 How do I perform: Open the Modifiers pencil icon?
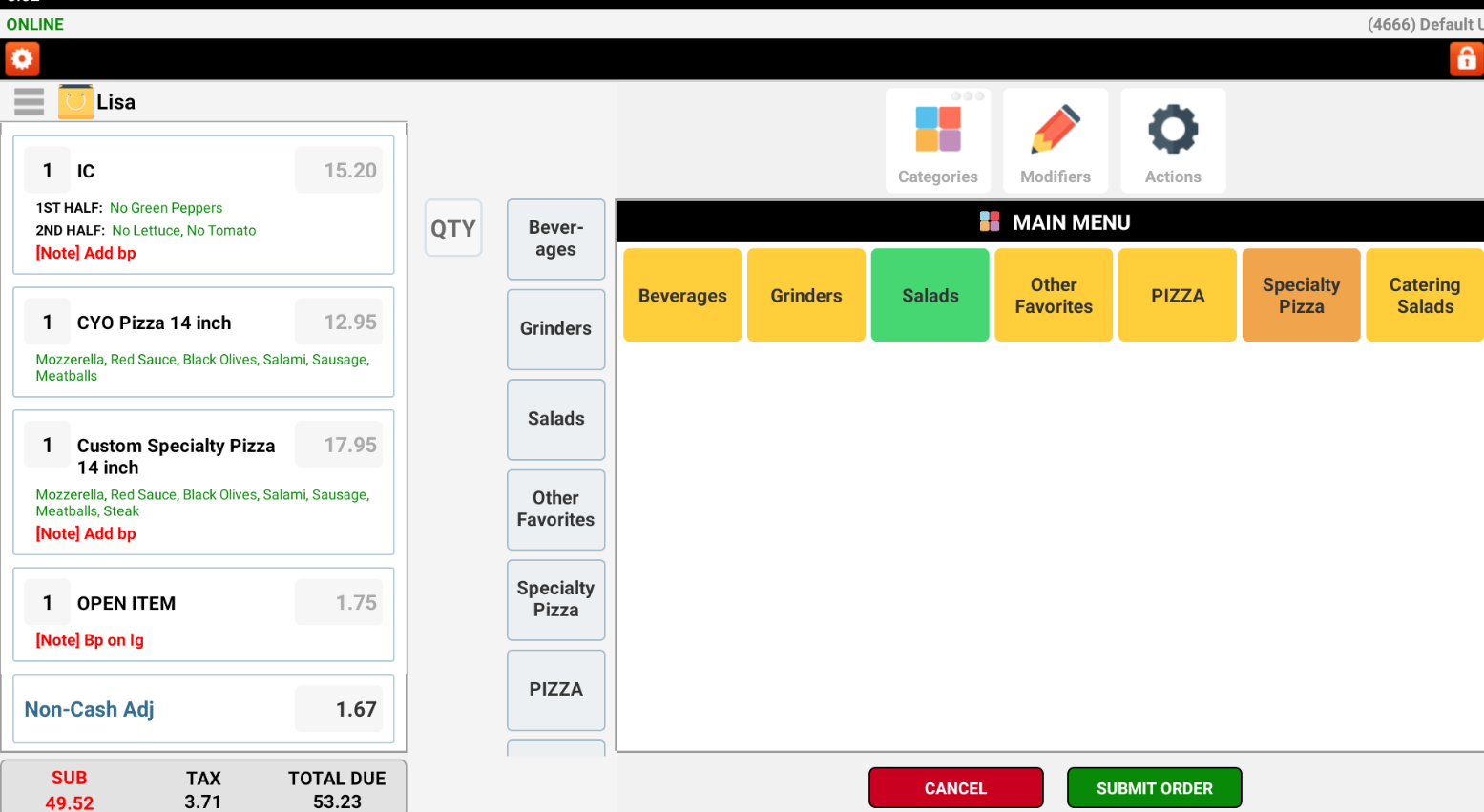pyautogui.click(x=1056, y=141)
